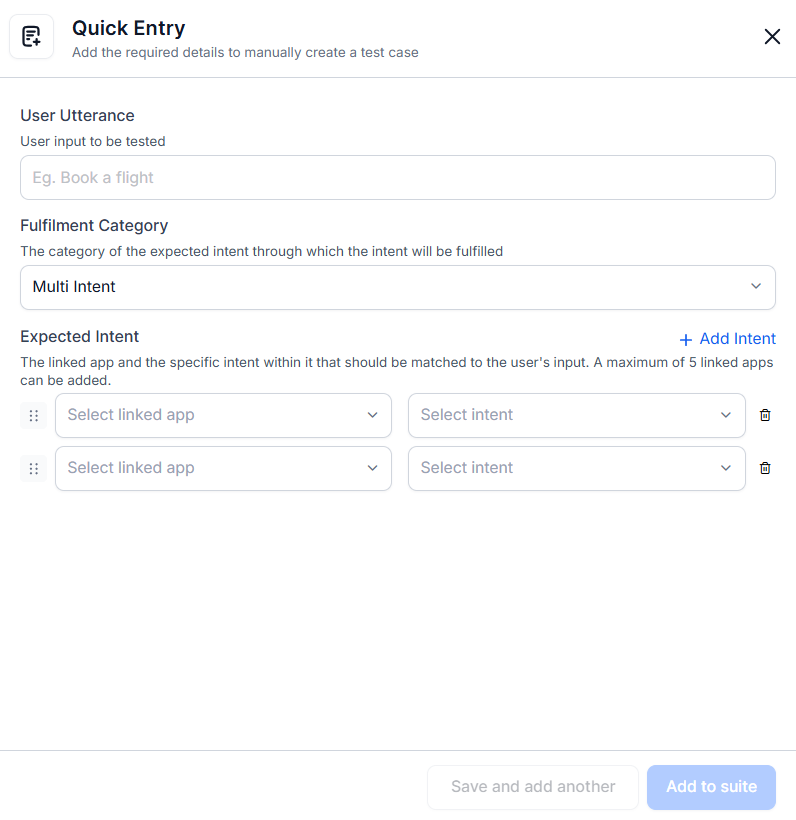Click the Expected Intent label
The image size is (796, 820).
80,337
